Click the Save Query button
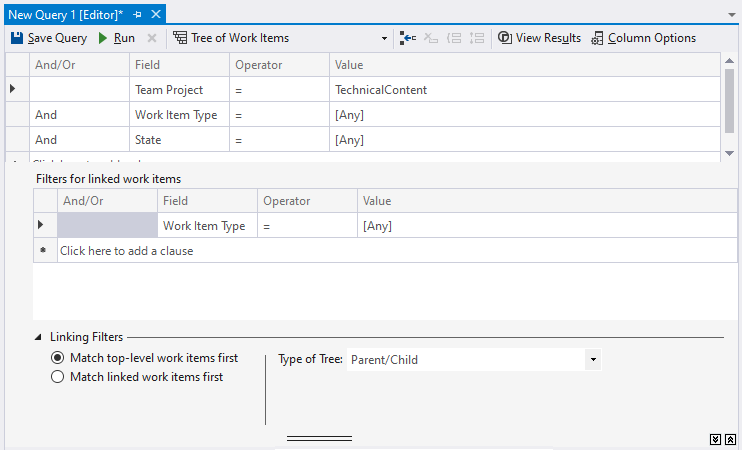The image size is (742, 451). [x=49, y=38]
